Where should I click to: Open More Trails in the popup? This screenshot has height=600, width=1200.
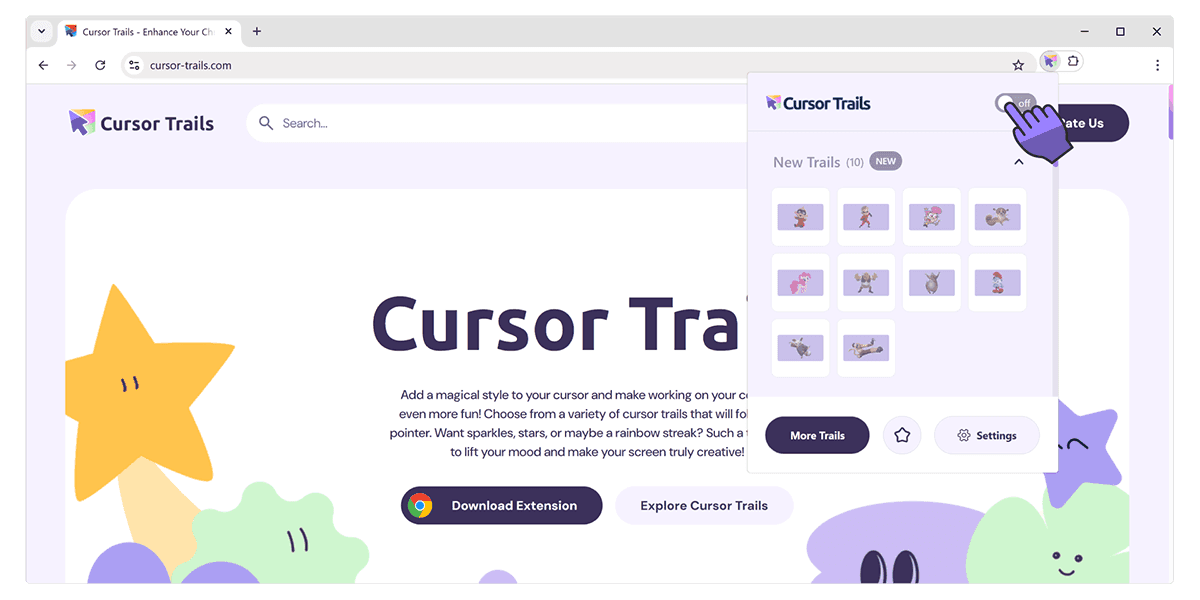817,435
